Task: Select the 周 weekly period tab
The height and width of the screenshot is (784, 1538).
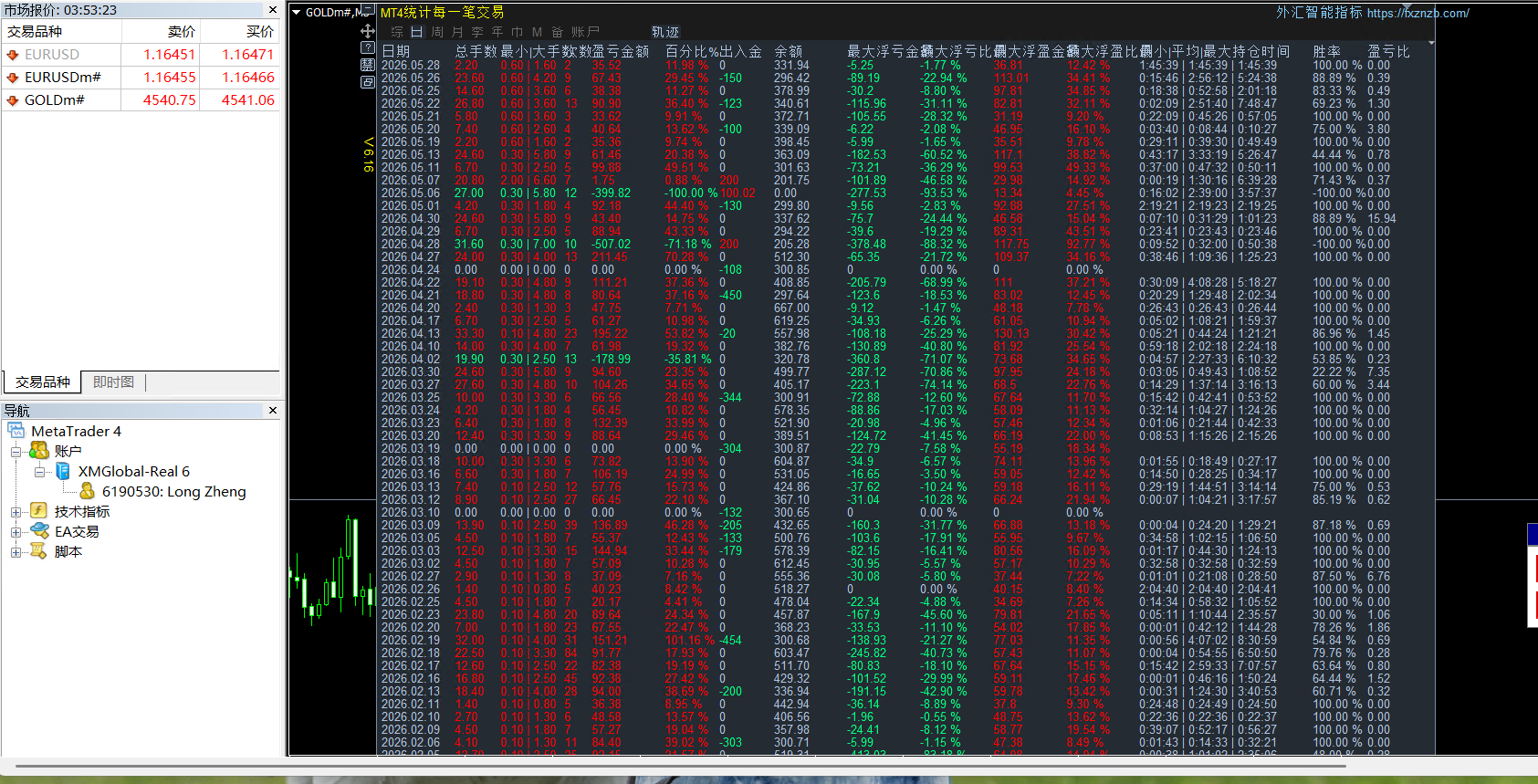Action: pos(437,32)
